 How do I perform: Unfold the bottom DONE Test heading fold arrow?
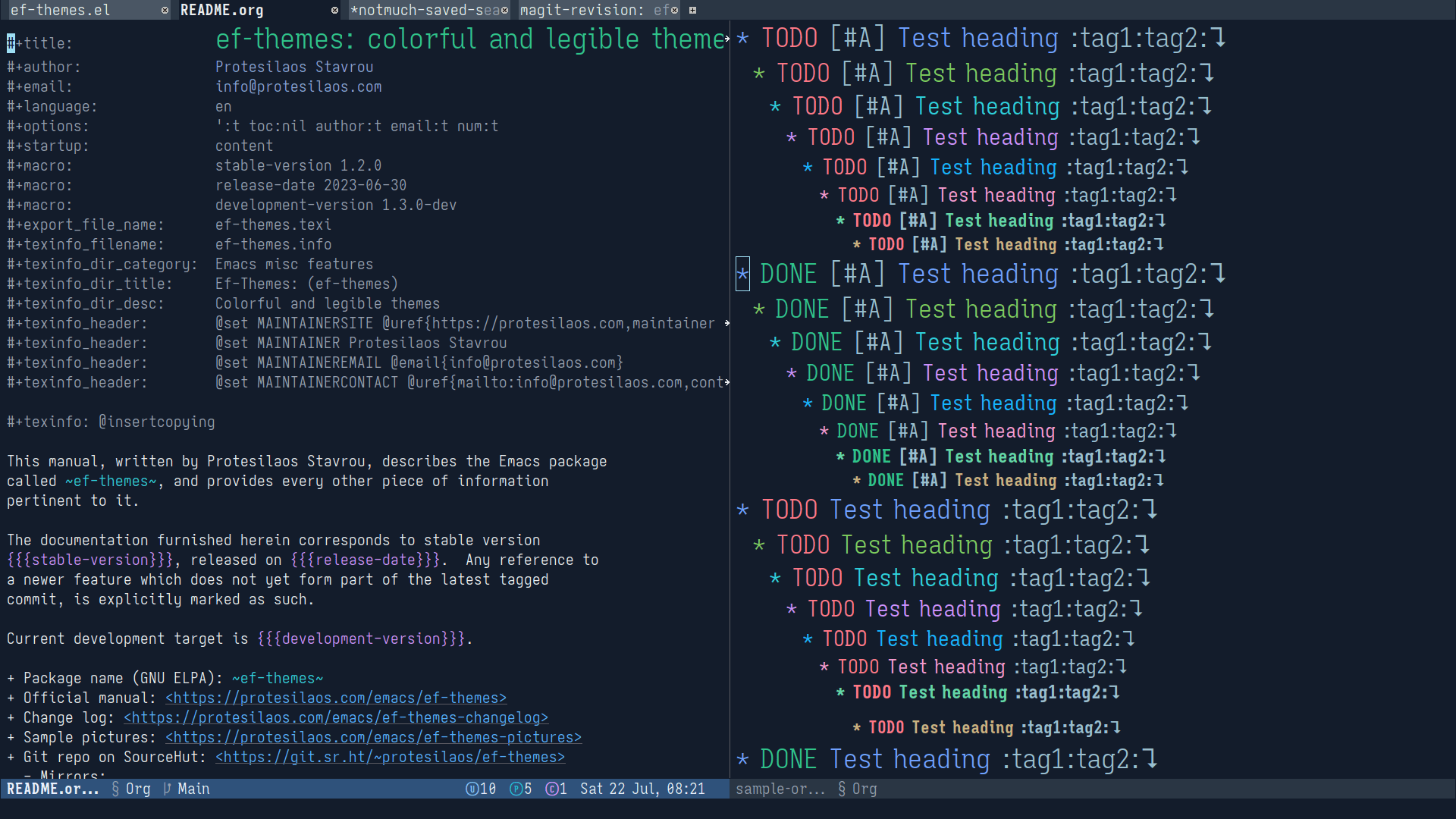point(1151,759)
